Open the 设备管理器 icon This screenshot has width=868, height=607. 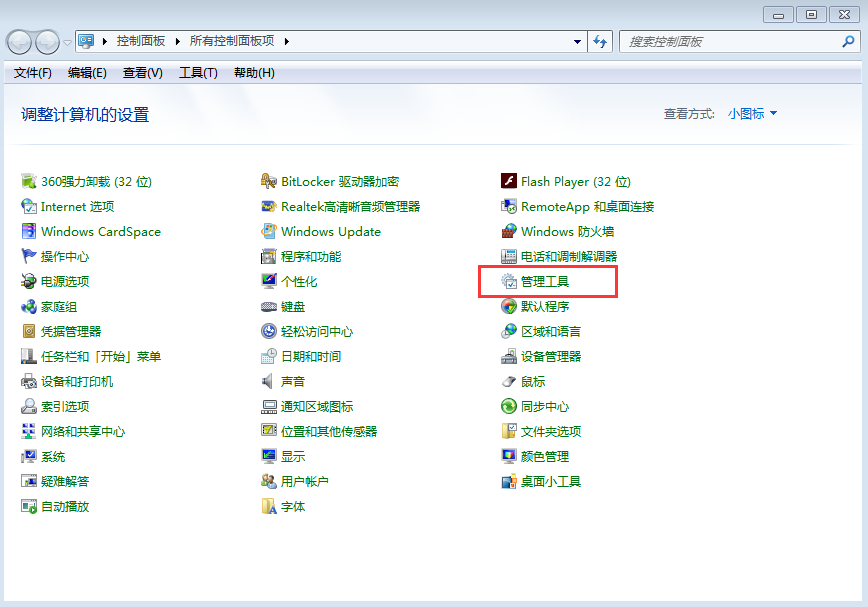tap(509, 356)
